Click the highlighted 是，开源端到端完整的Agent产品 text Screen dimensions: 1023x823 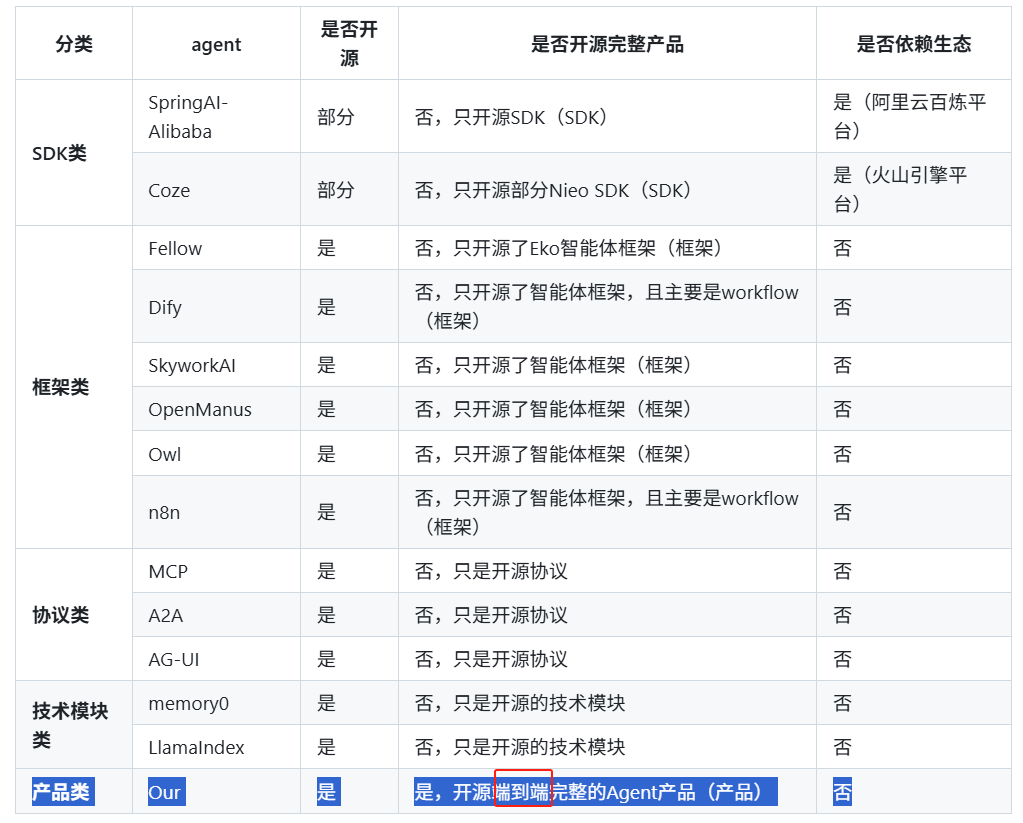pyautogui.click(x=596, y=792)
